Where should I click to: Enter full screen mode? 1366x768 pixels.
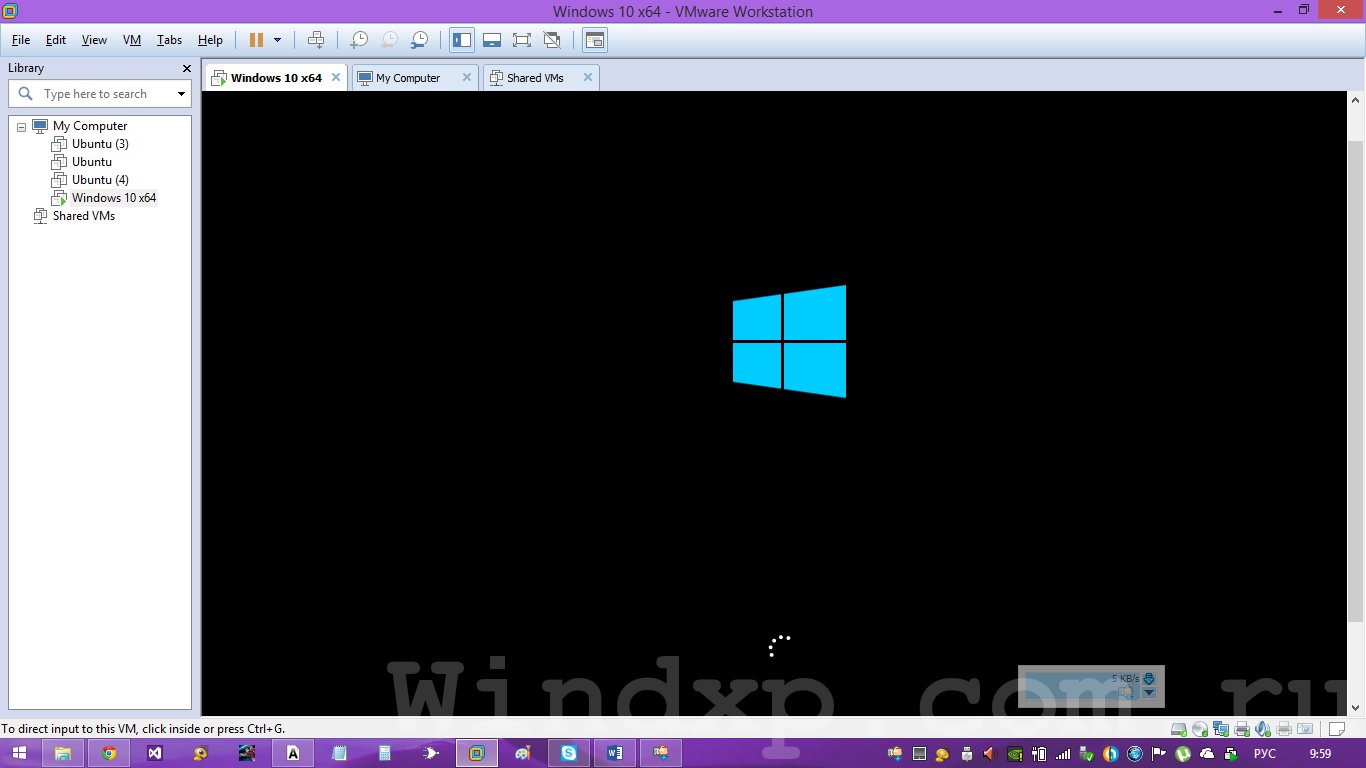tap(522, 40)
